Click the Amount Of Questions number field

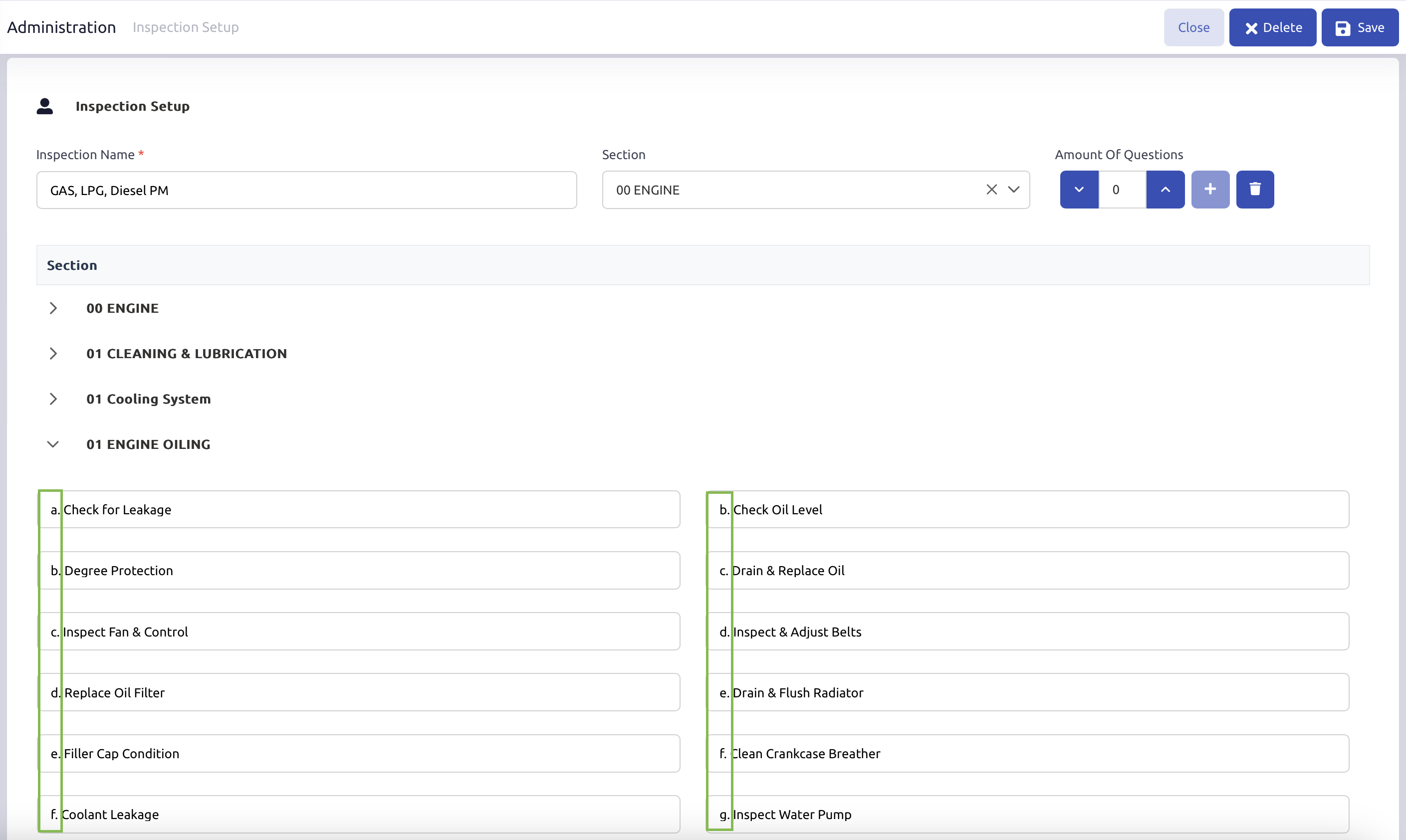click(x=1122, y=190)
